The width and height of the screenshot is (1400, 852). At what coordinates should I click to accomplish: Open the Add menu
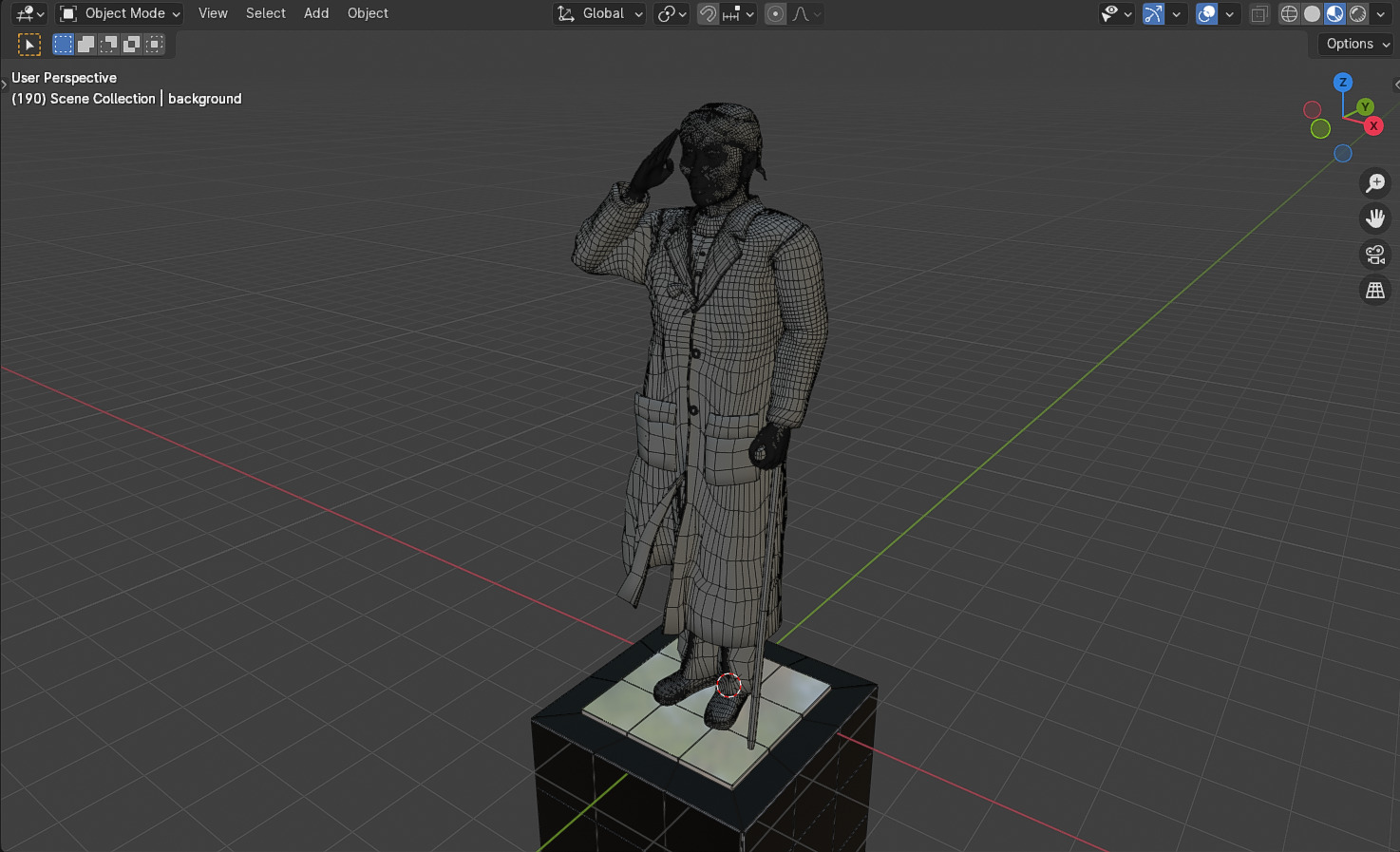(x=316, y=13)
